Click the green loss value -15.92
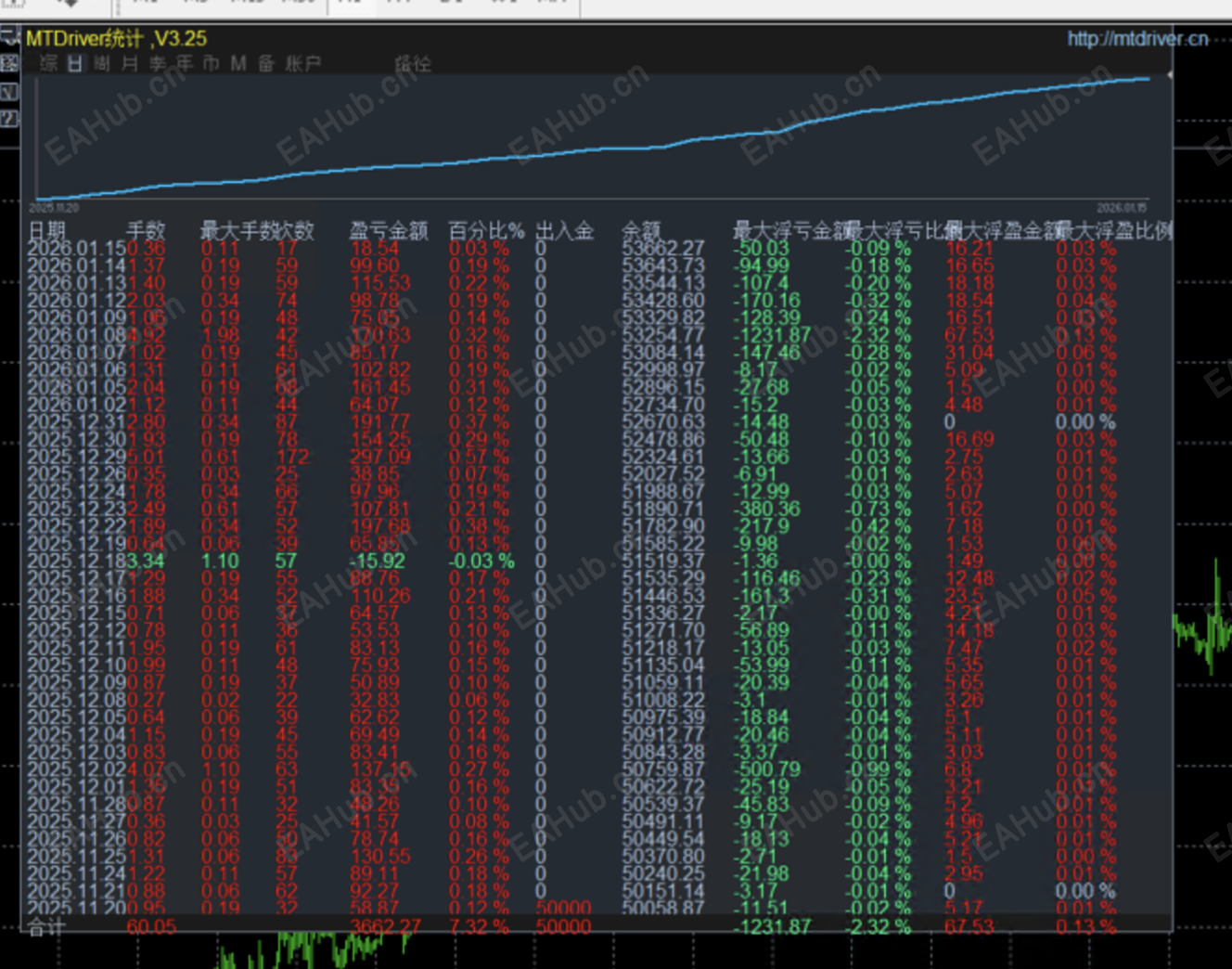 point(377,561)
